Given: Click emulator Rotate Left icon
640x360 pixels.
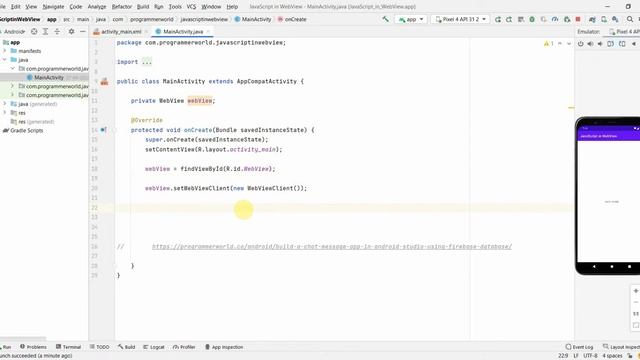Looking at the screenshot, I should click(611, 44).
